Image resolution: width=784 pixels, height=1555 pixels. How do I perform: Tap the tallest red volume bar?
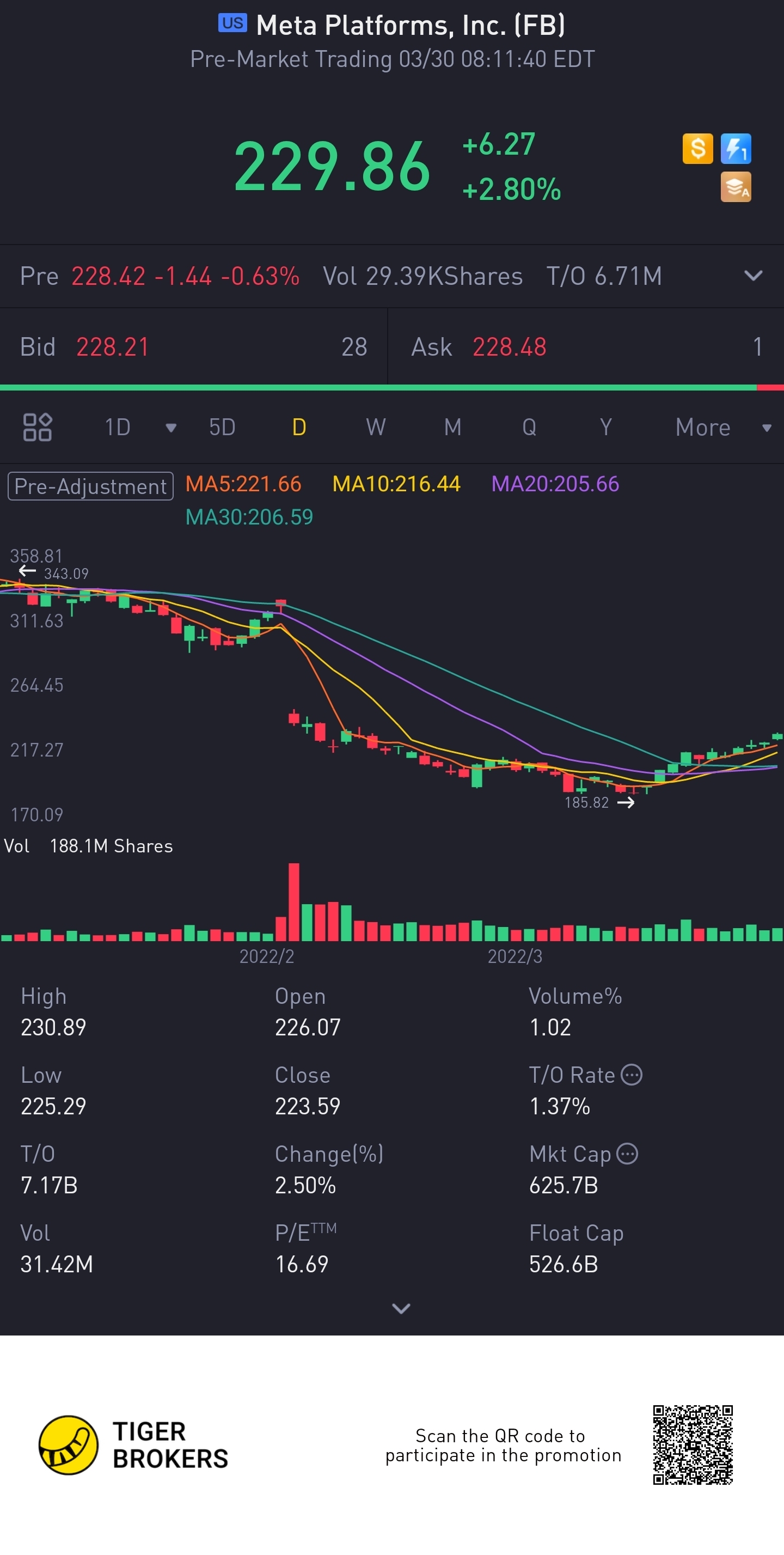pos(294,902)
